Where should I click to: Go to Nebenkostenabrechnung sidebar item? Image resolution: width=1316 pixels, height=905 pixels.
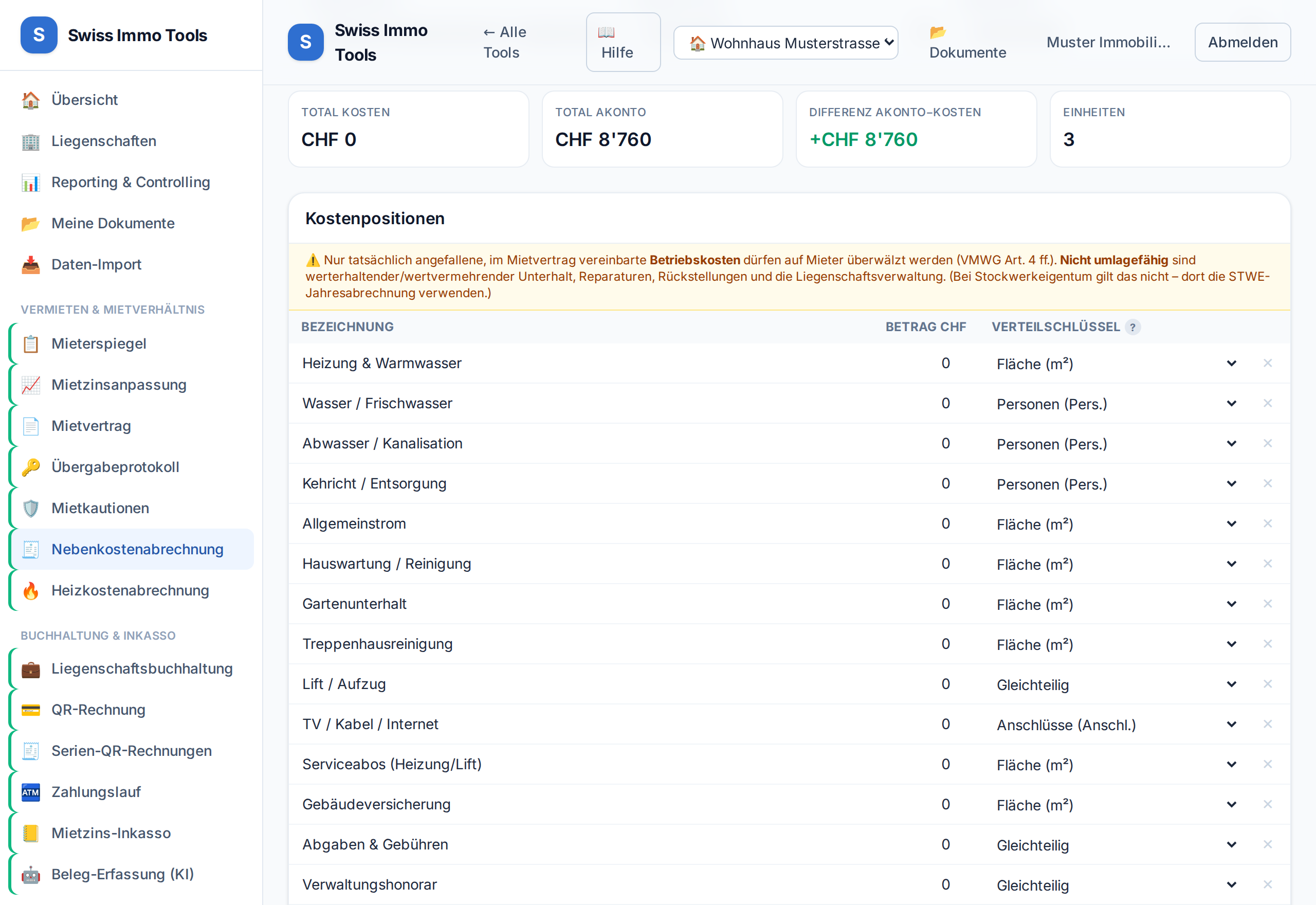pyautogui.click(x=132, y=550)
